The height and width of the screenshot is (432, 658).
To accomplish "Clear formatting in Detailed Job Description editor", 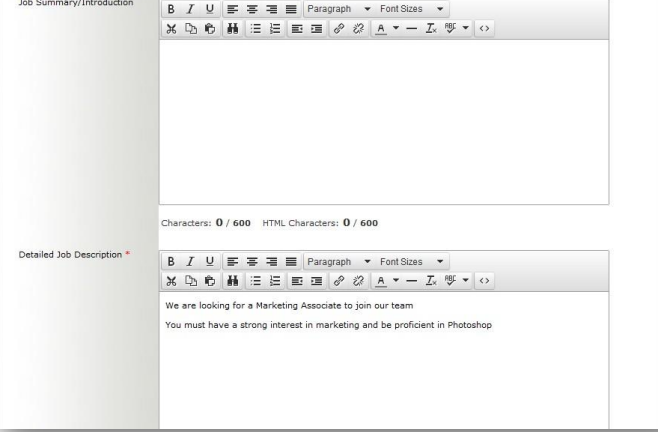I will 431,281.
